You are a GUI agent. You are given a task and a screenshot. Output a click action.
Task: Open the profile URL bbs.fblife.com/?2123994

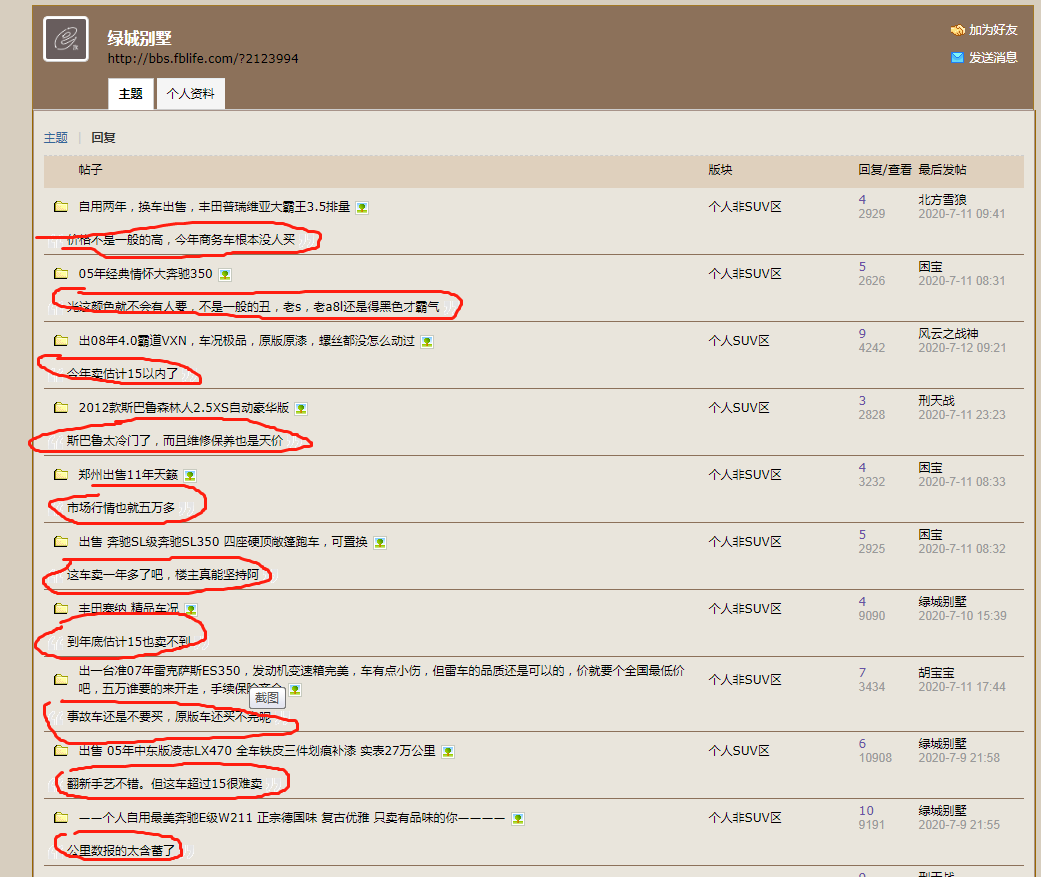(x=203, y=58)
